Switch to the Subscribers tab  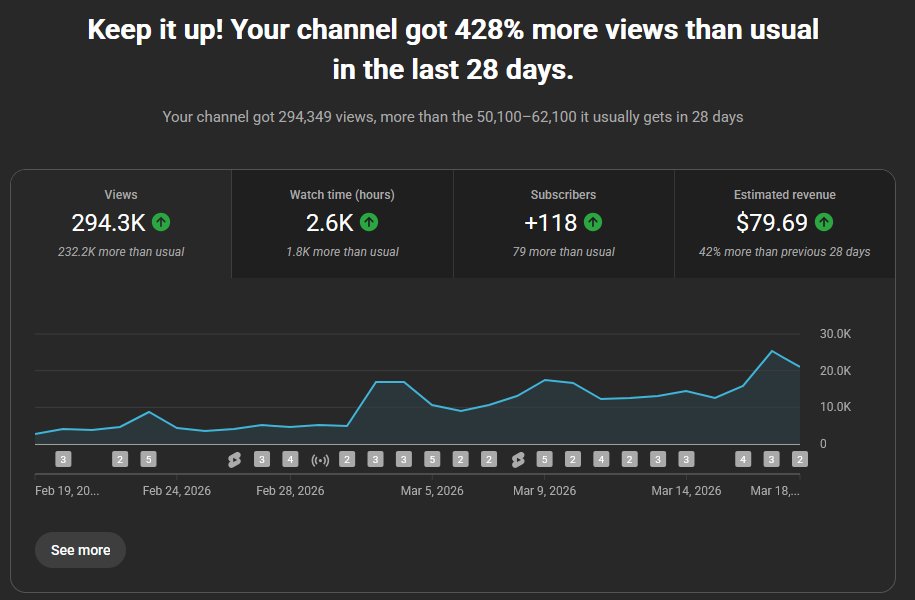(563, 224)
